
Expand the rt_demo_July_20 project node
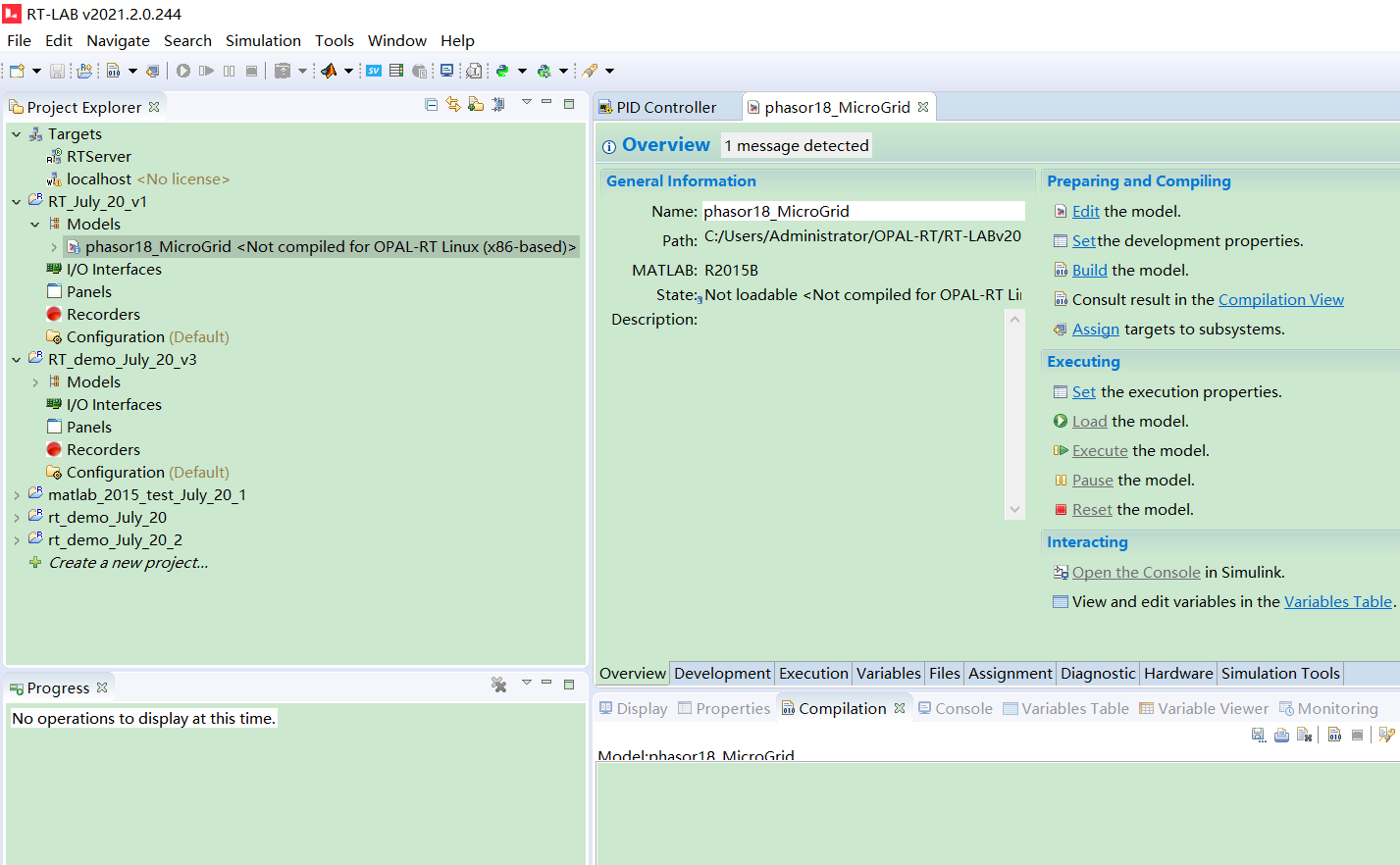[17, 517]
